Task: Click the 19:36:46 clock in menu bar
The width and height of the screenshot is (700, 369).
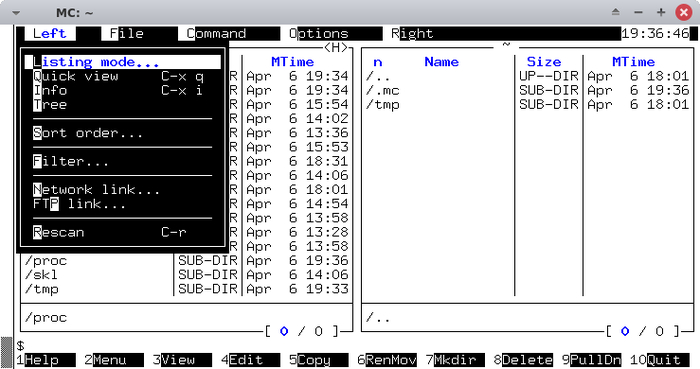Action: (x=655, y=33)
